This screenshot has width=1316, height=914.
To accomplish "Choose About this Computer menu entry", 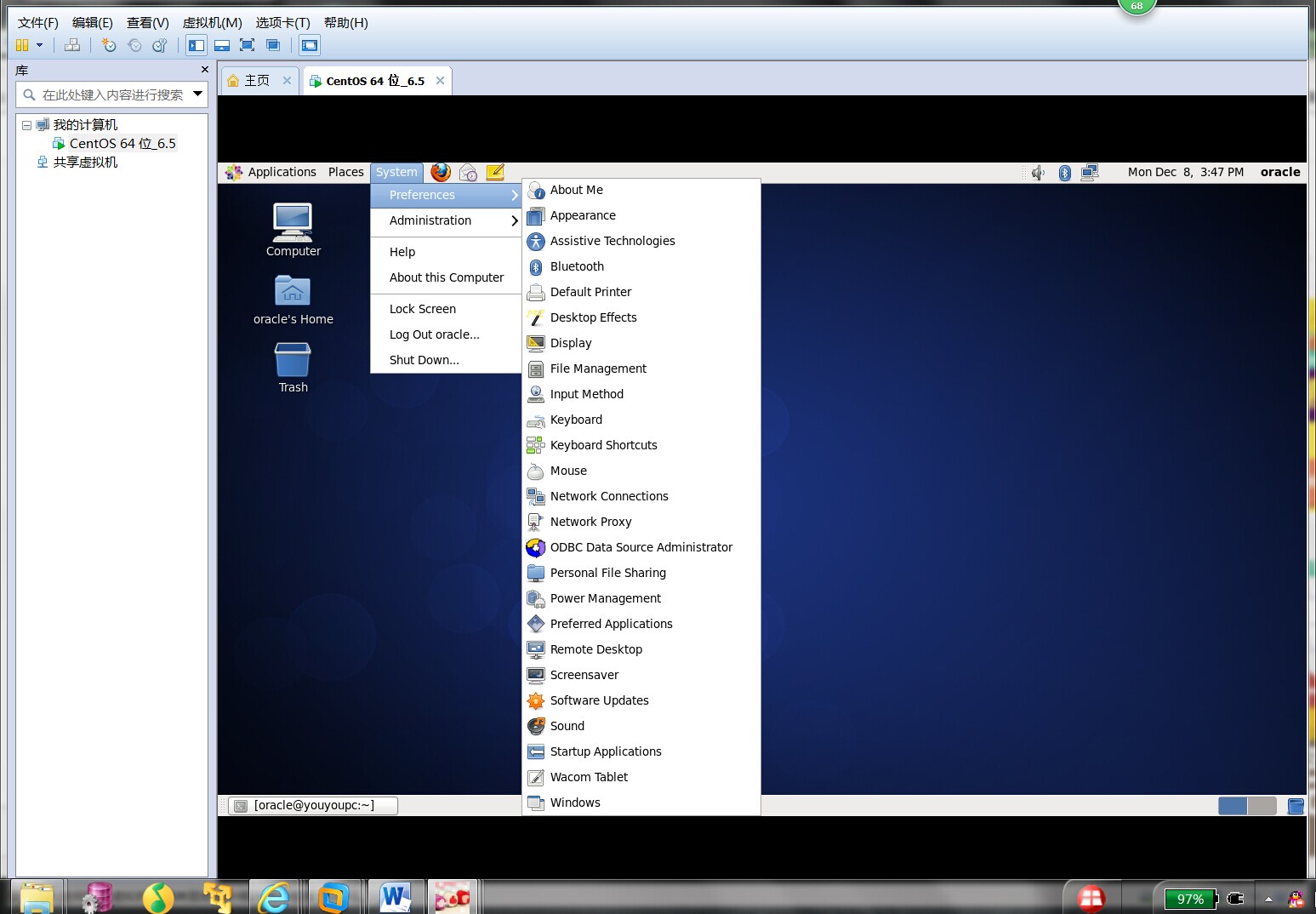I will 446,277.
